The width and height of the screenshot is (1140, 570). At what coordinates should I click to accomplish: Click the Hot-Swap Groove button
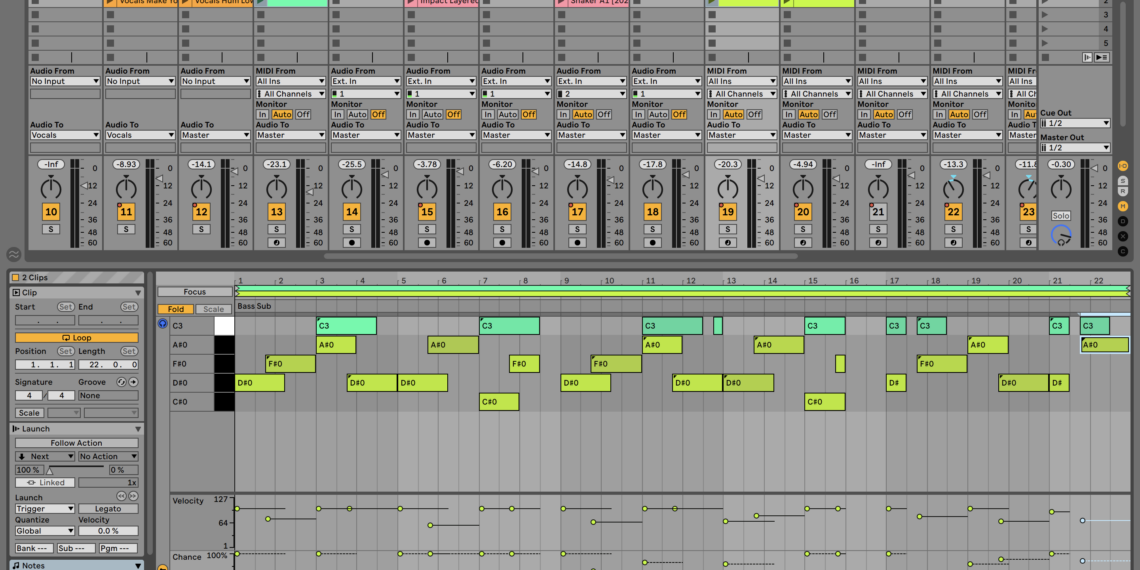121,382
